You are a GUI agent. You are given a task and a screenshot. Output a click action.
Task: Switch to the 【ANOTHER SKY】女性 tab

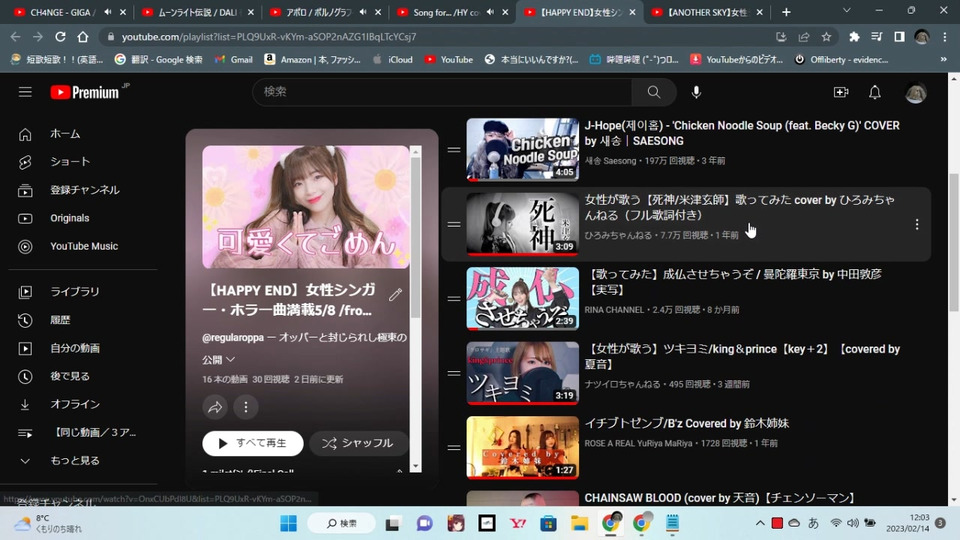tap(707, 12)
